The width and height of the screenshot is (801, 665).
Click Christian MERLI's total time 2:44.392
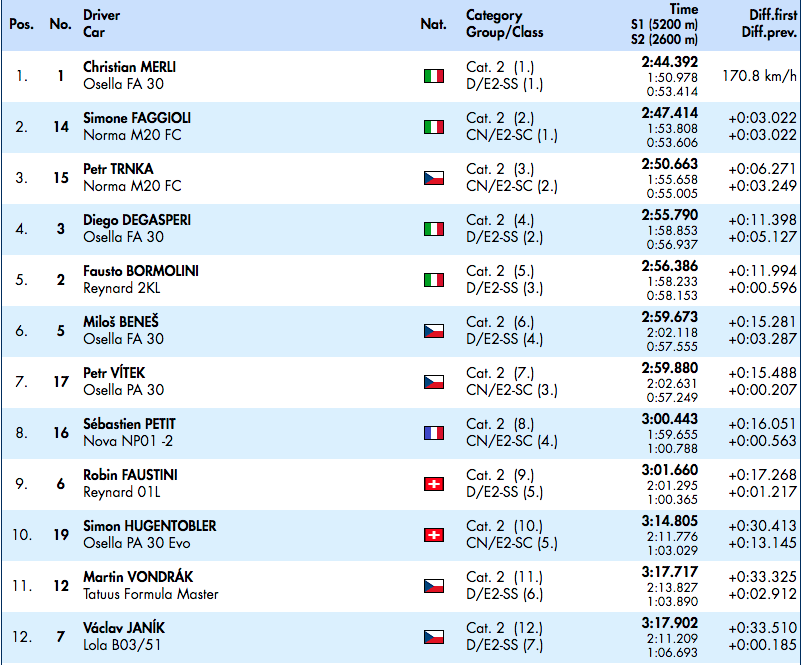(x=670, y=62)
